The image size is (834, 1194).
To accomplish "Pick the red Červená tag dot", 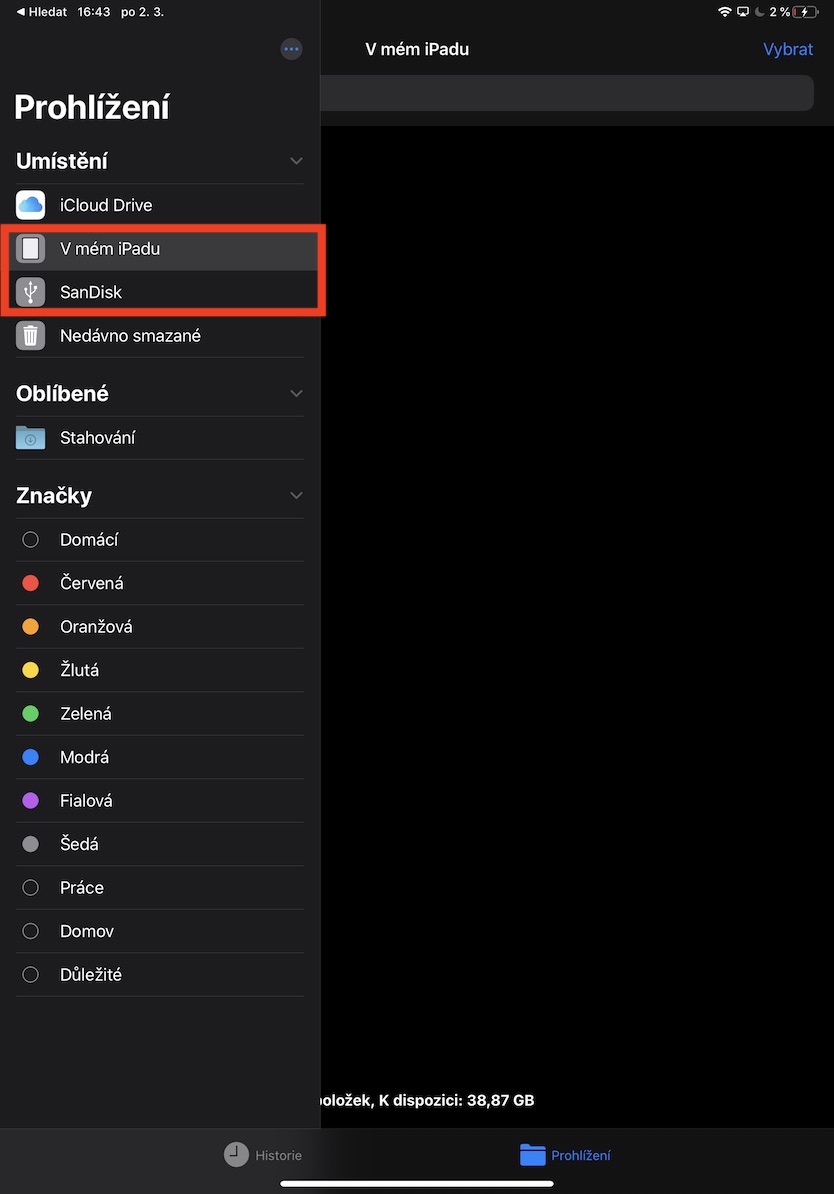I will point(30,583).
